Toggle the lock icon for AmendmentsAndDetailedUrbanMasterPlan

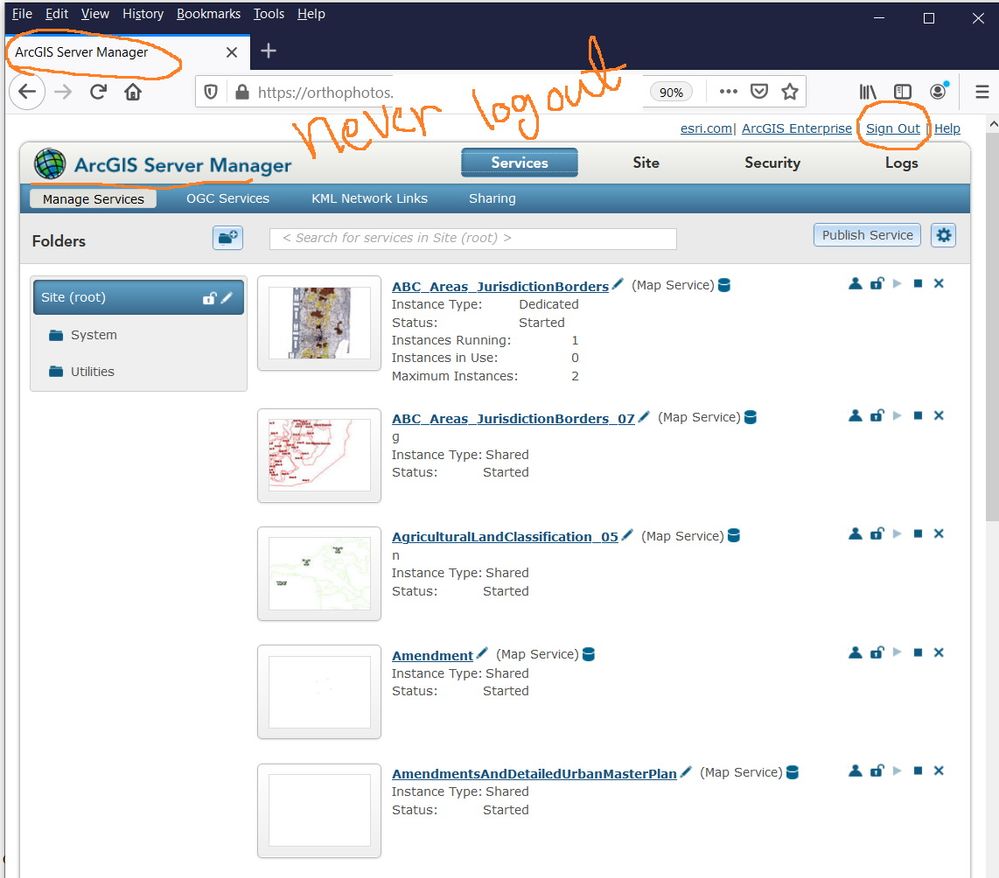[877, 770]
